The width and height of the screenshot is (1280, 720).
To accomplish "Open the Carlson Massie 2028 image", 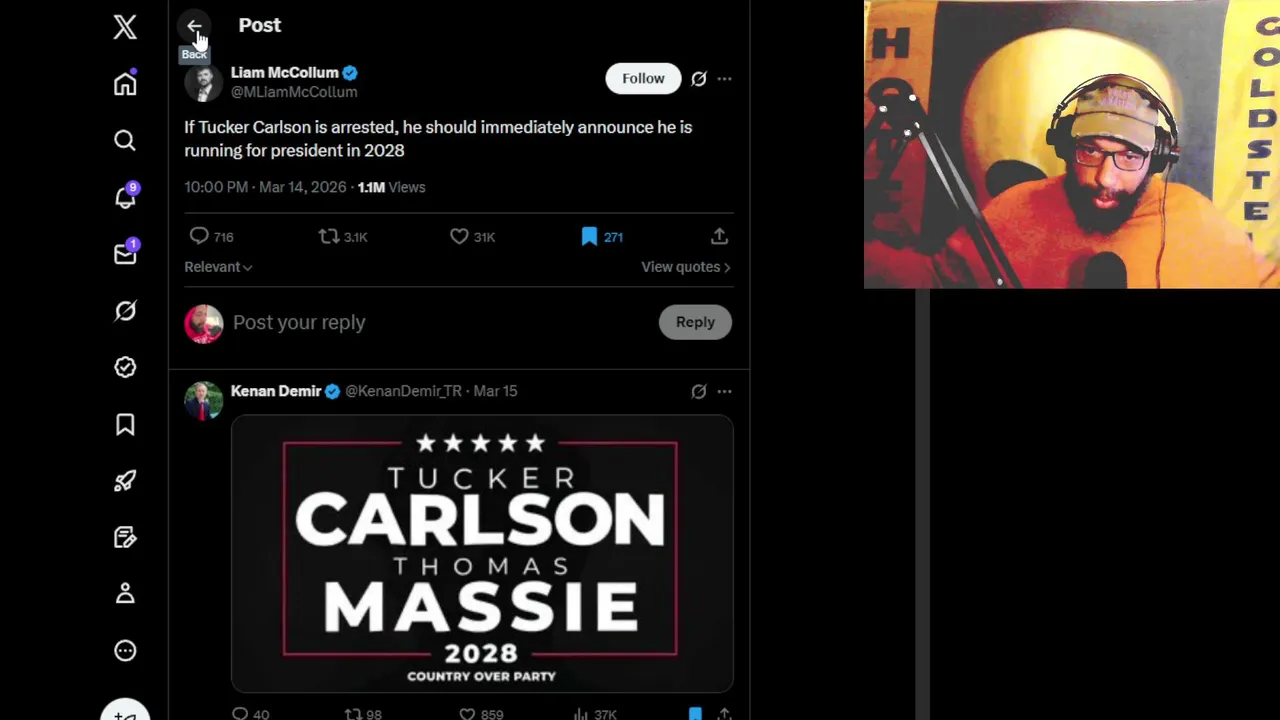I will [x=482, y=554].
